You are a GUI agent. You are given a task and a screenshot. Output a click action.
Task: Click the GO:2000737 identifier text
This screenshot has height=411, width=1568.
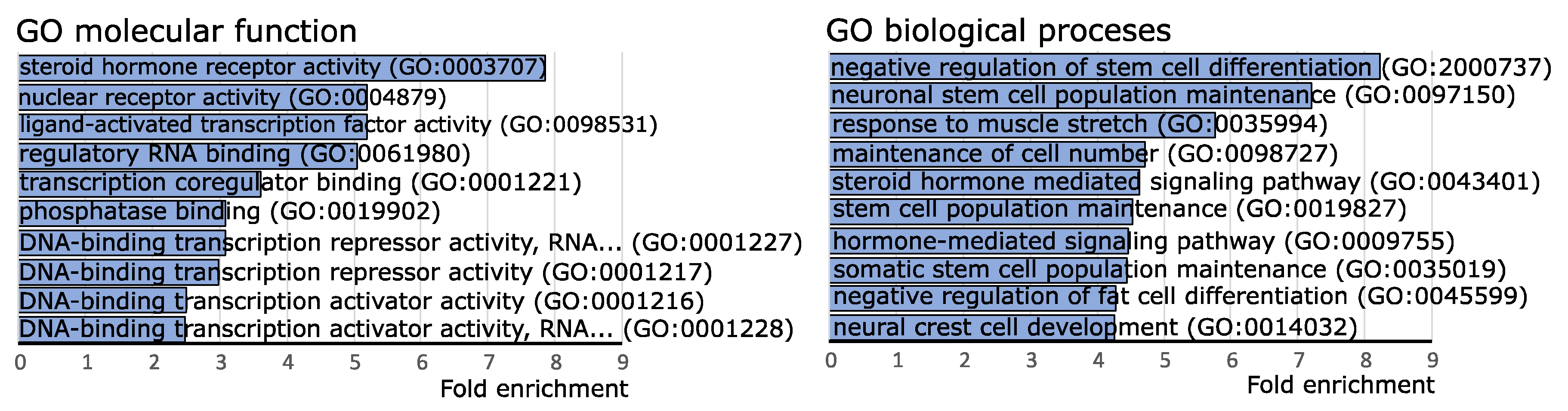[1467, 67]
